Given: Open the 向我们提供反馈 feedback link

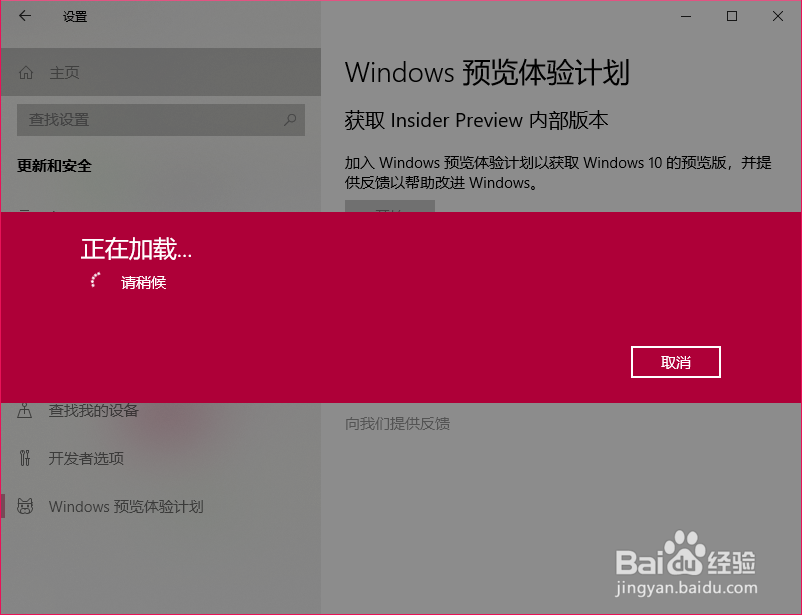Looking at the screenshot, I should pos(397,424).
